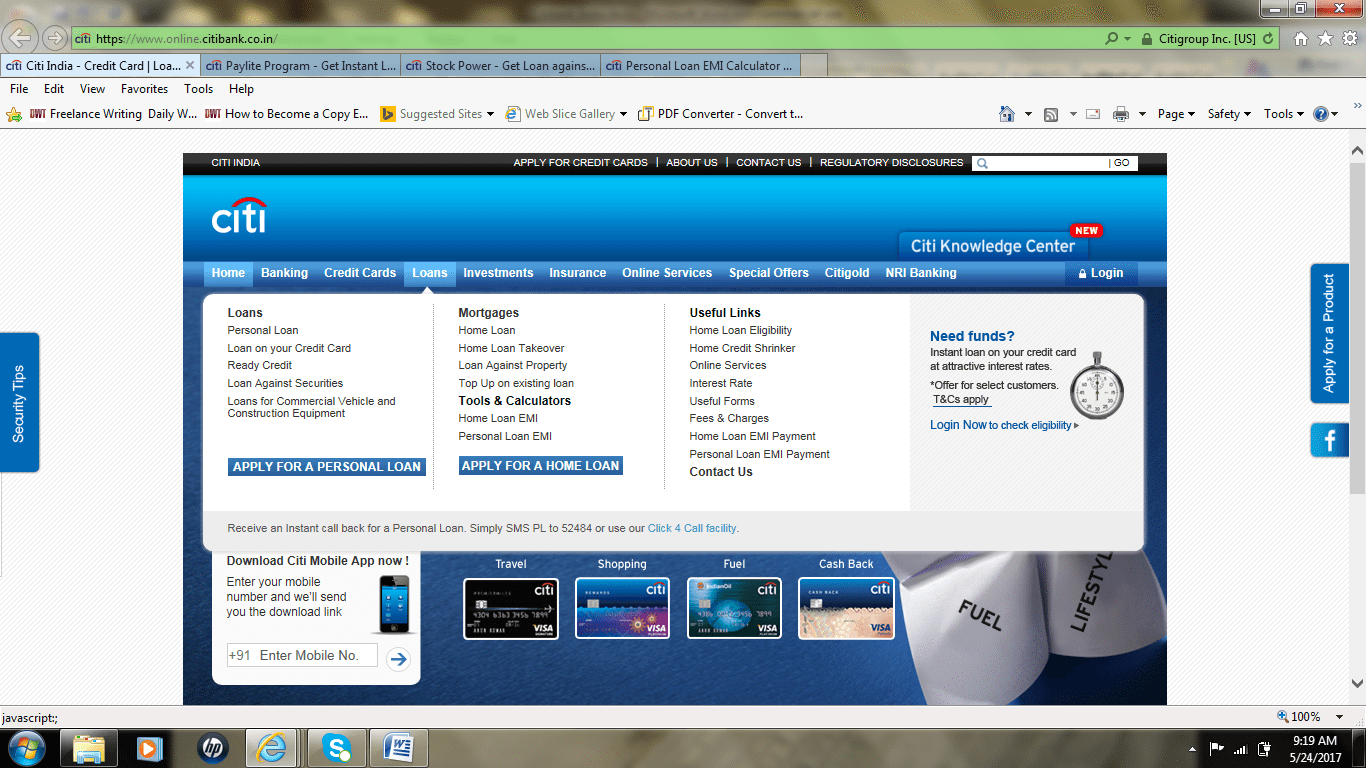Click the RSS feeds icon in command bar
Viewport: 1366px width, 768px height.
click(x=1051, y=114)
